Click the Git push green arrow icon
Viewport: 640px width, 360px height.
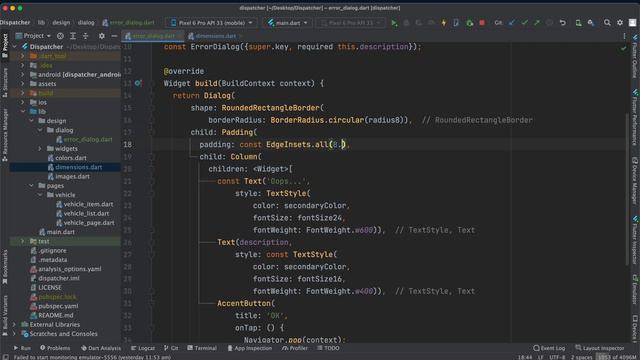coord(537,23)
